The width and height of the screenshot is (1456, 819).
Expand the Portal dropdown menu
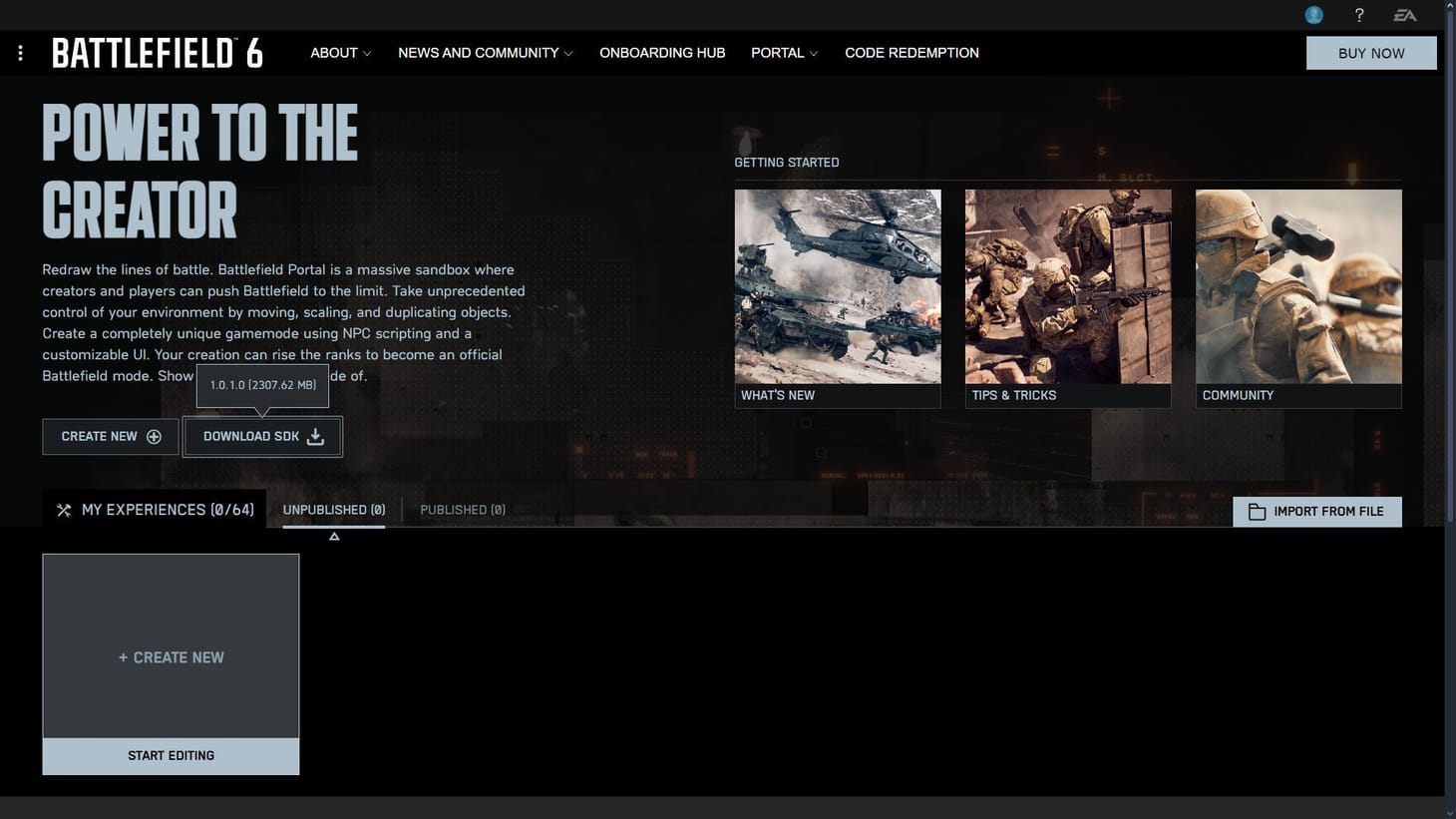[x=784, y=53]
